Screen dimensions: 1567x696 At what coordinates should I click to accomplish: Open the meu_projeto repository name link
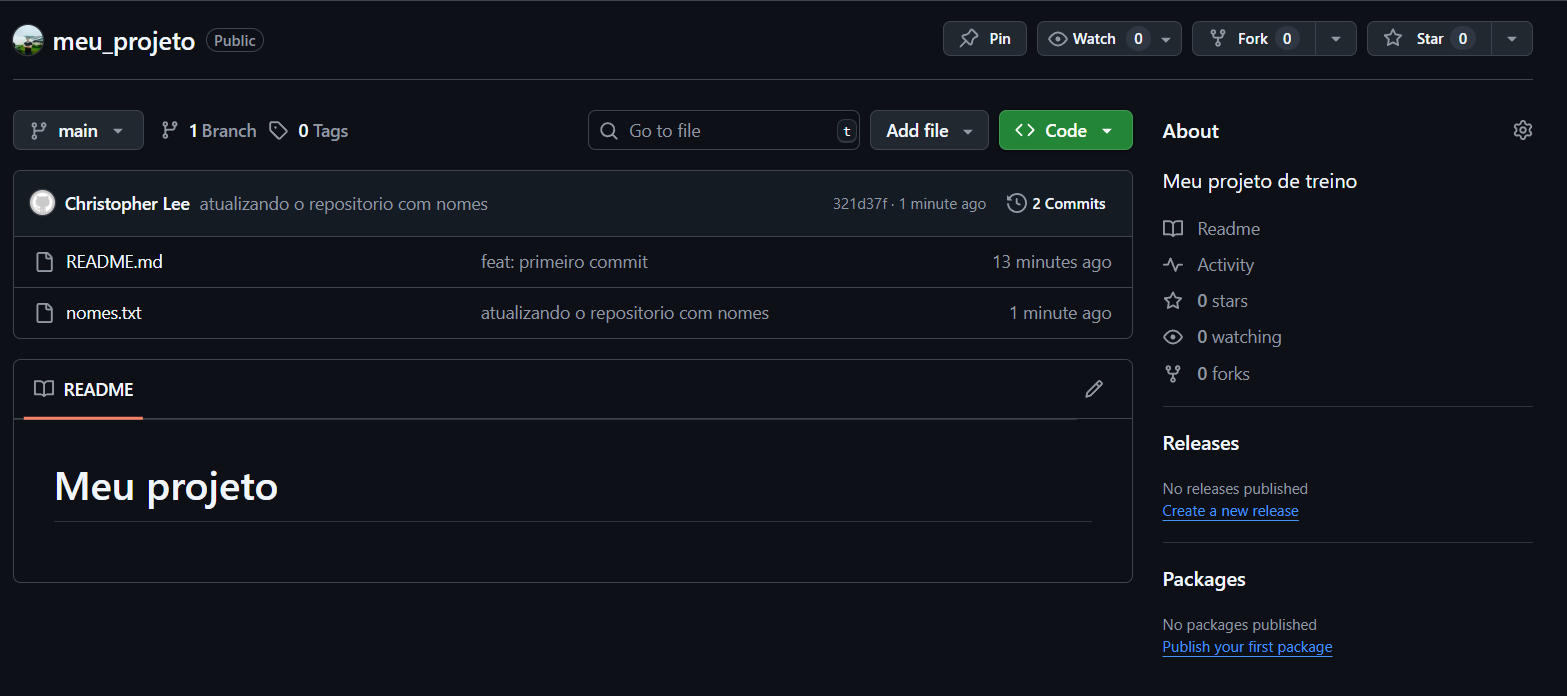[x=124, y=41]
